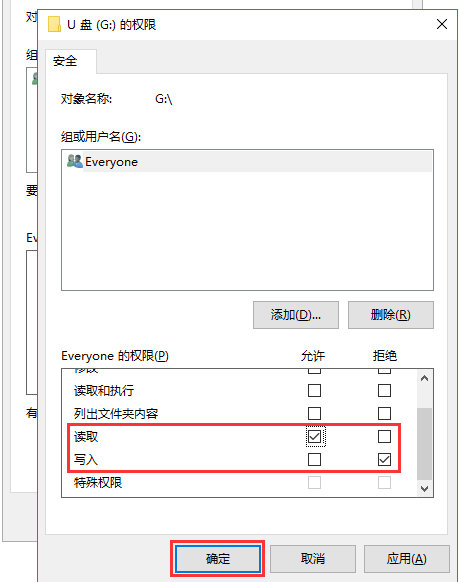The height and width of the screenshot is (582, 459).
Task: Click the scroll up arrow in permissions list
Action: pyautogui.click(x=424, y=379)
